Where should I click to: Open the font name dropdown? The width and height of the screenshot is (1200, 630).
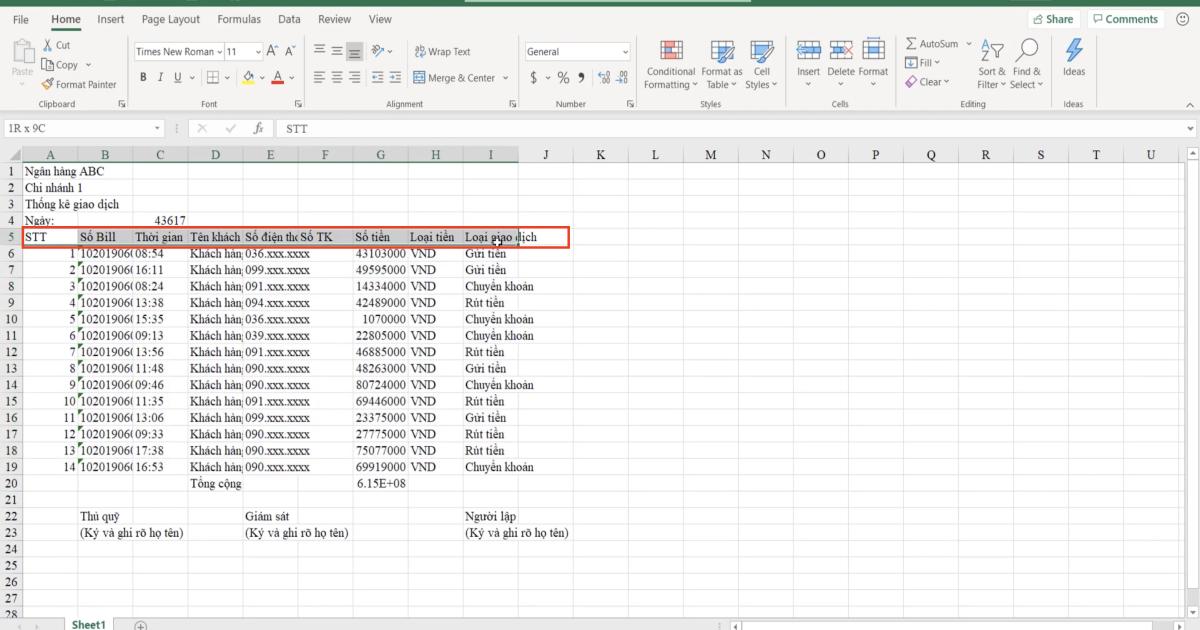pos(222,51)
